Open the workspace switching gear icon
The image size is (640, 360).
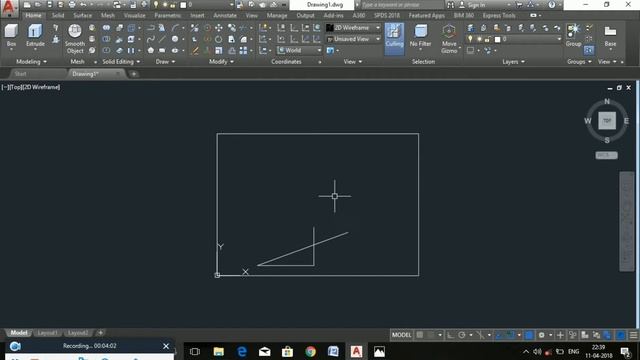coord(542,335)
